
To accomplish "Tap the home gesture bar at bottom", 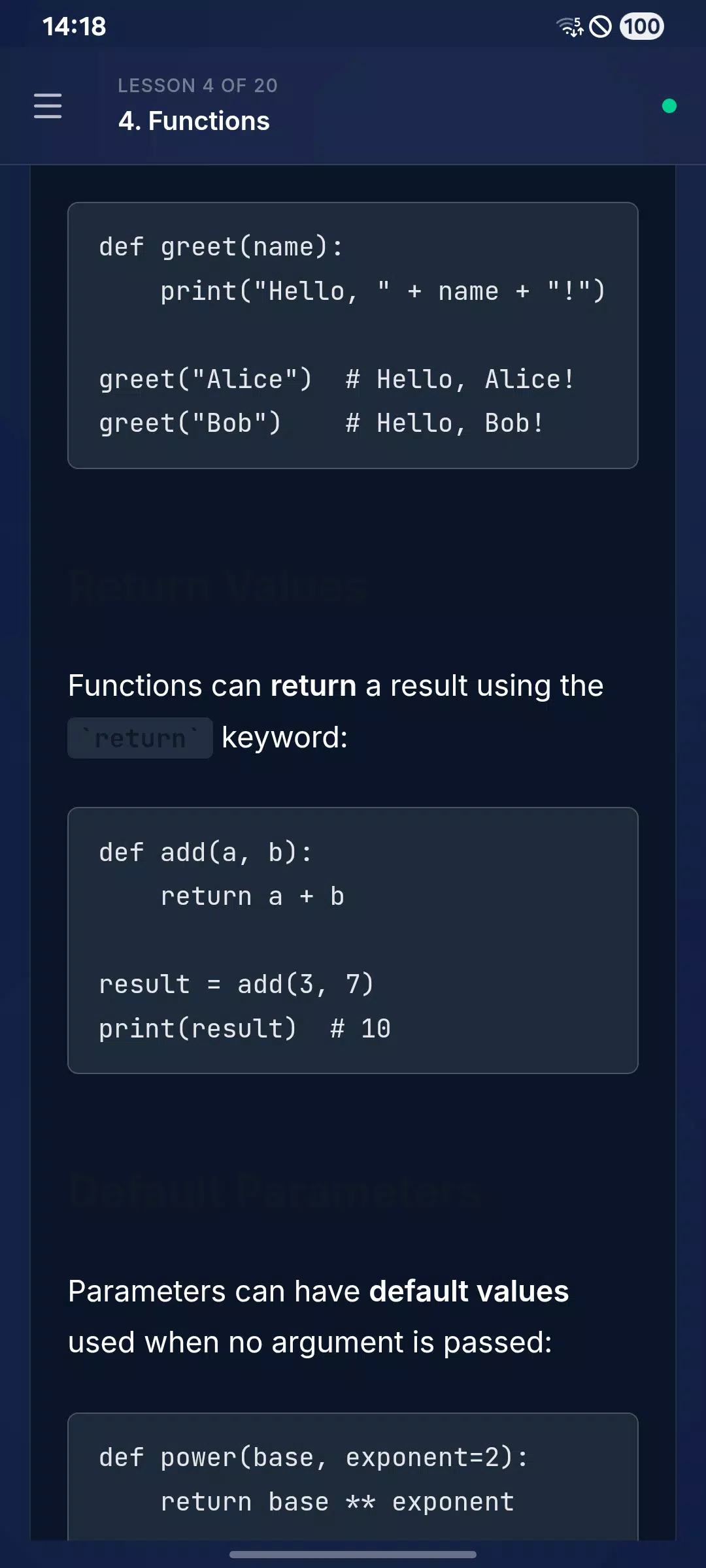I will point(353,1554).
